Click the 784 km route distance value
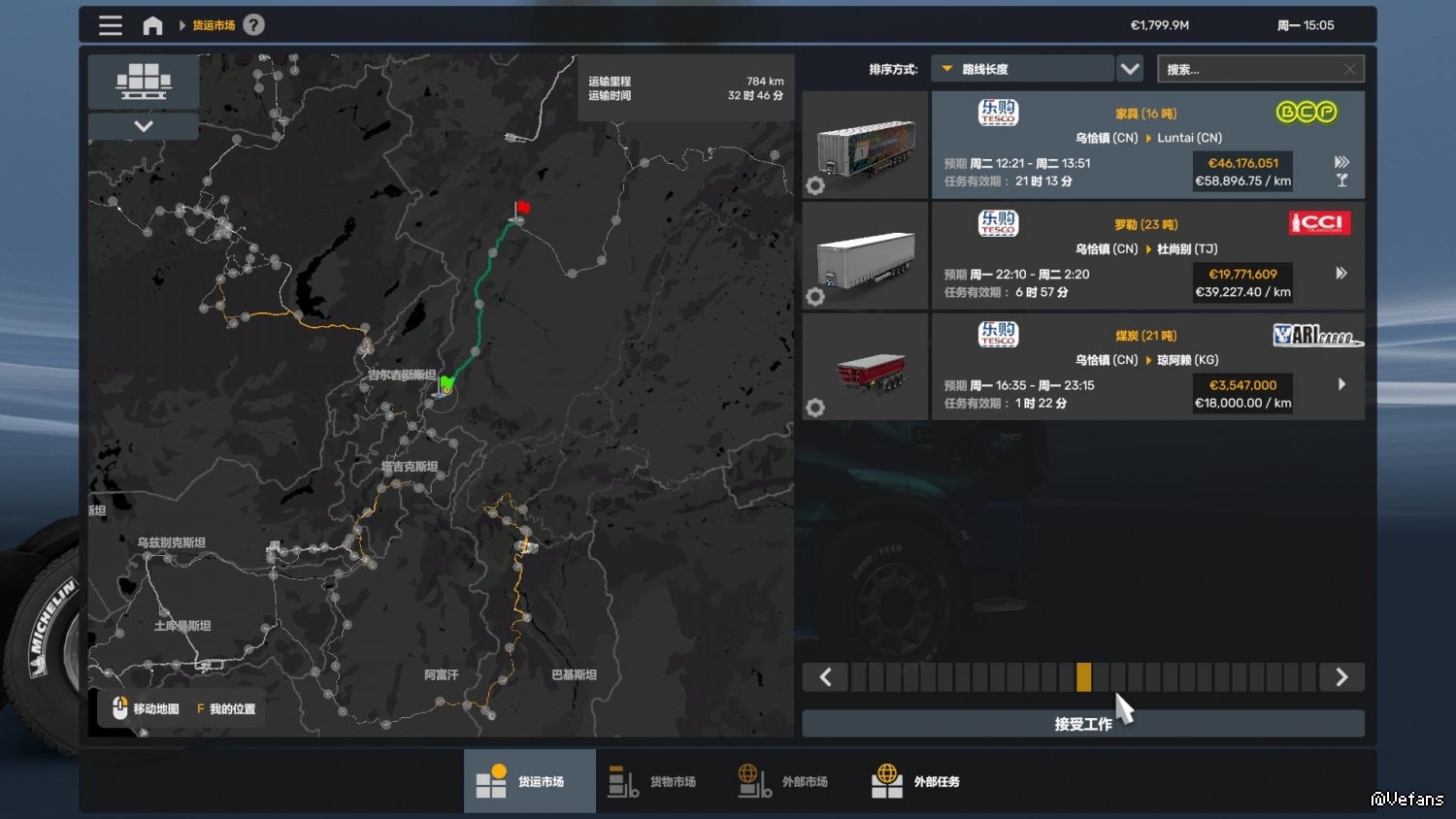 point(765,82)
